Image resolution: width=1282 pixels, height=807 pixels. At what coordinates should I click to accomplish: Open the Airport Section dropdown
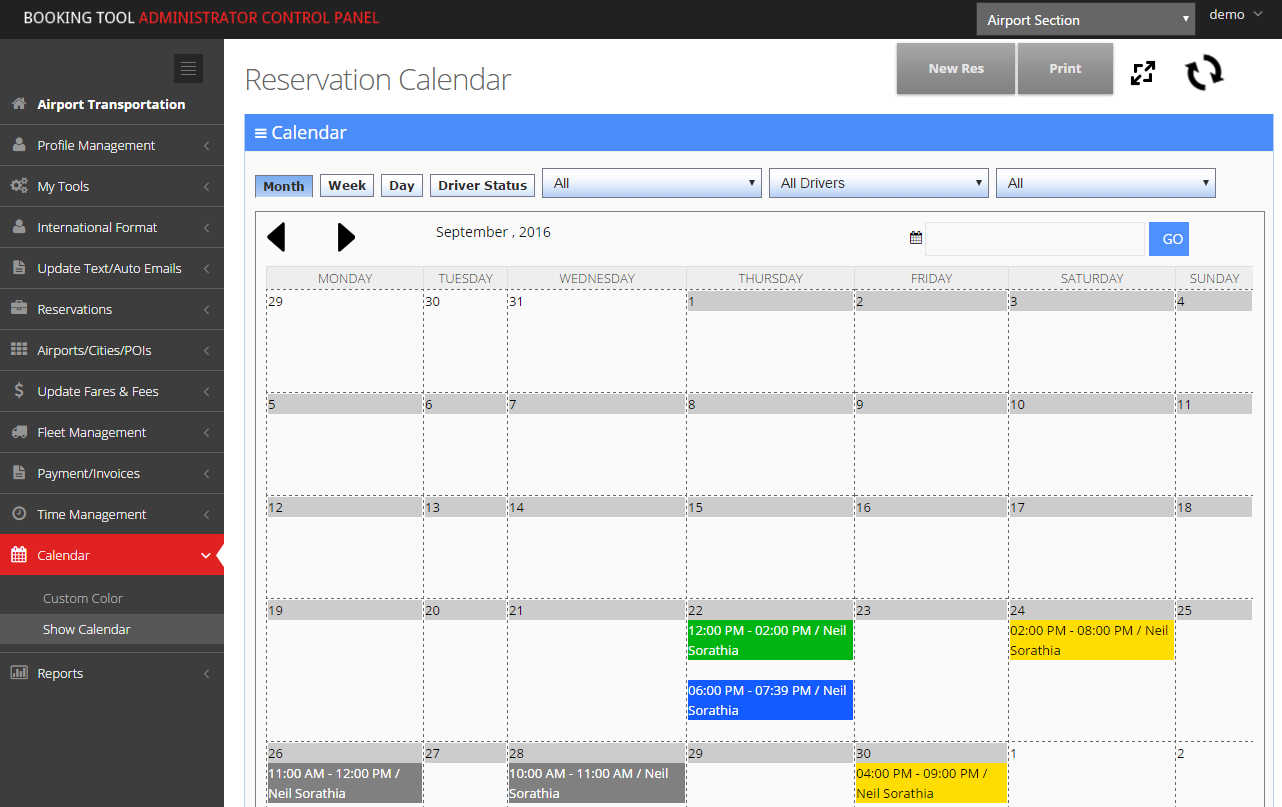(x=1085, y=18)
